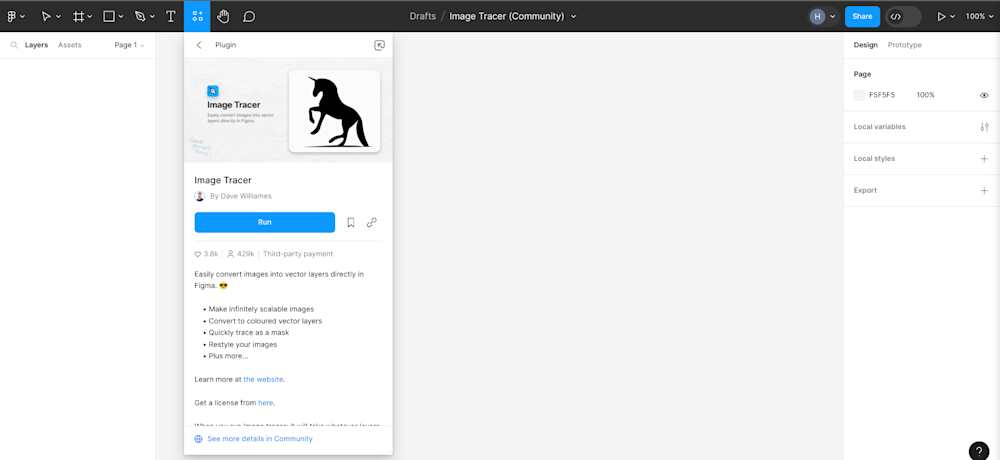The image size is (1000, 460).
Task: Open the Figma main menu
Action: coord(11,17)
